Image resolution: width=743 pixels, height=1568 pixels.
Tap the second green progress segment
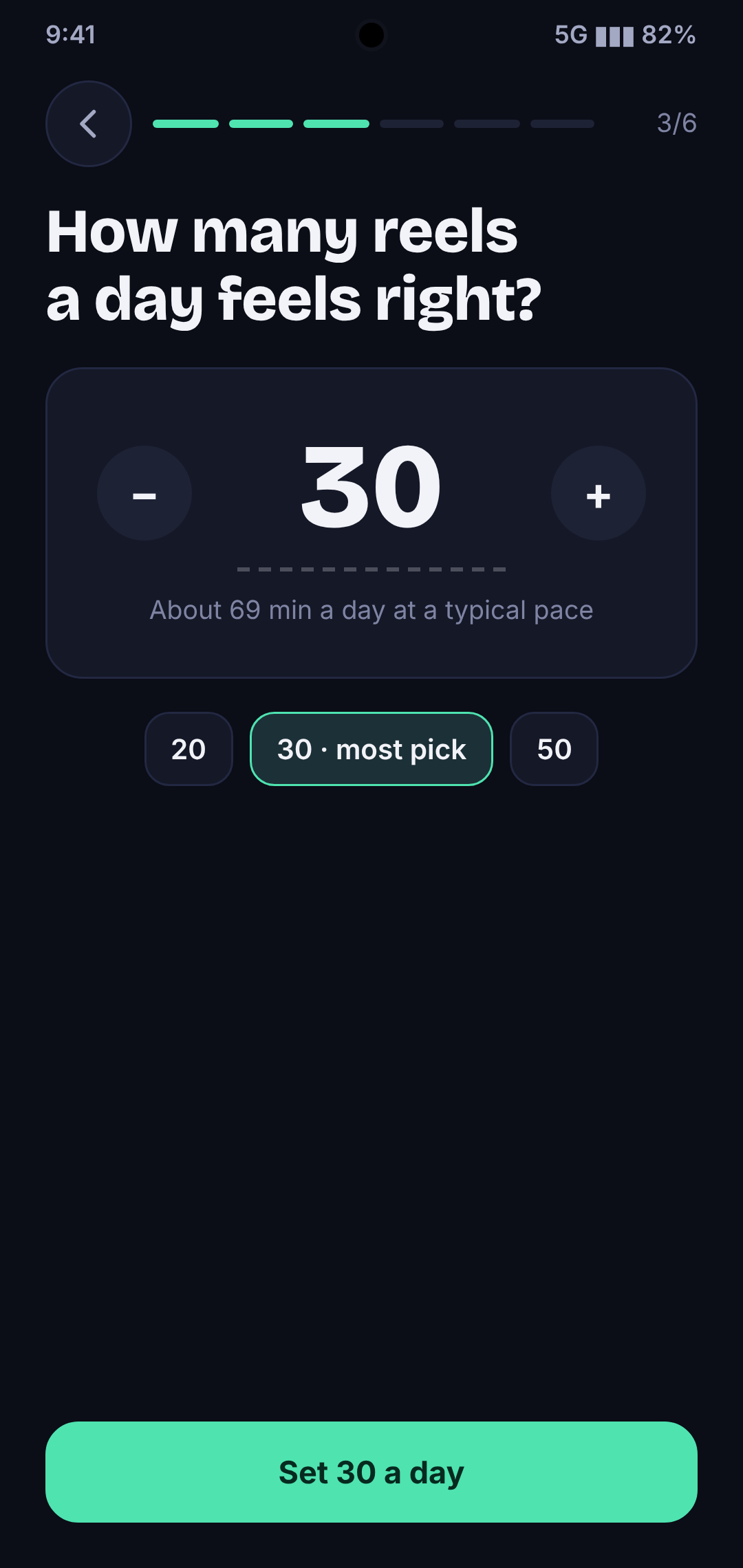click(261, 124)
